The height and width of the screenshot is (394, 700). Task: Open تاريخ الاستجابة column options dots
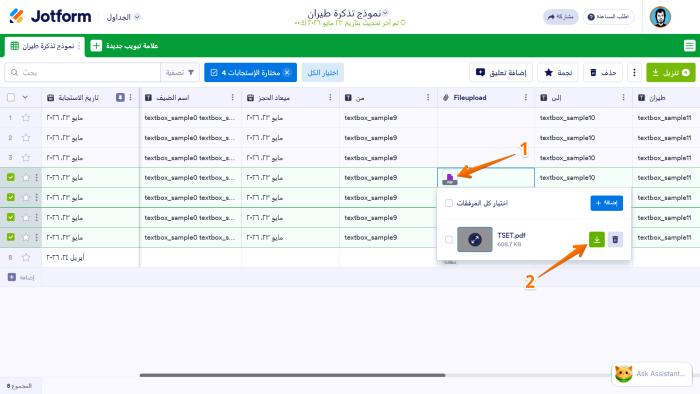tap(130, 97)
